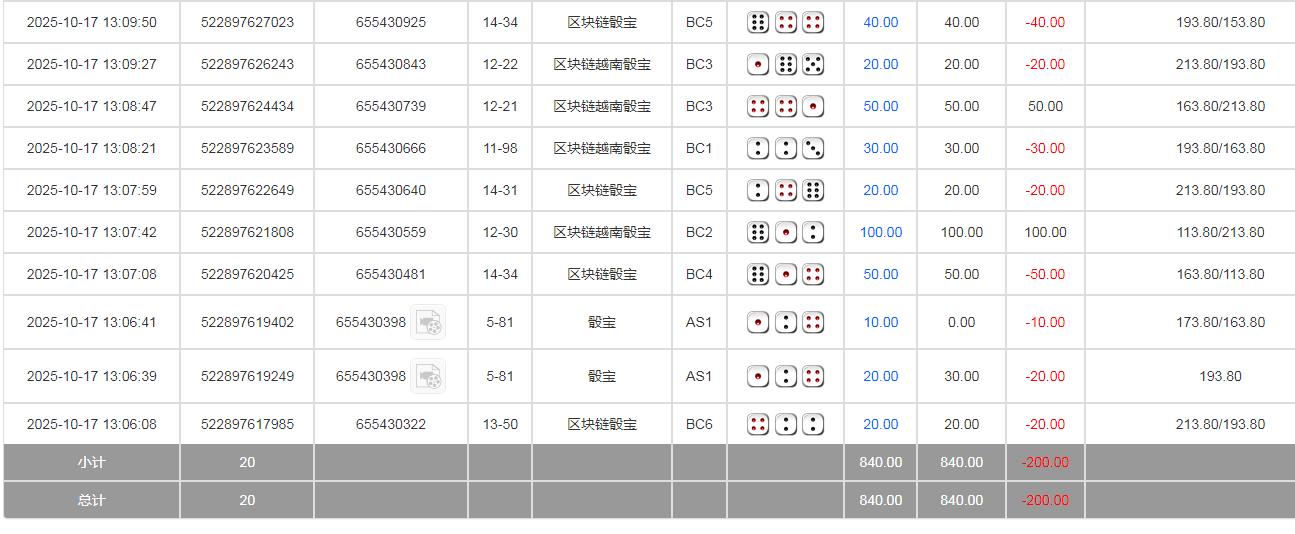Click the blue 100.00 bet amount

(x=880, y=232)
